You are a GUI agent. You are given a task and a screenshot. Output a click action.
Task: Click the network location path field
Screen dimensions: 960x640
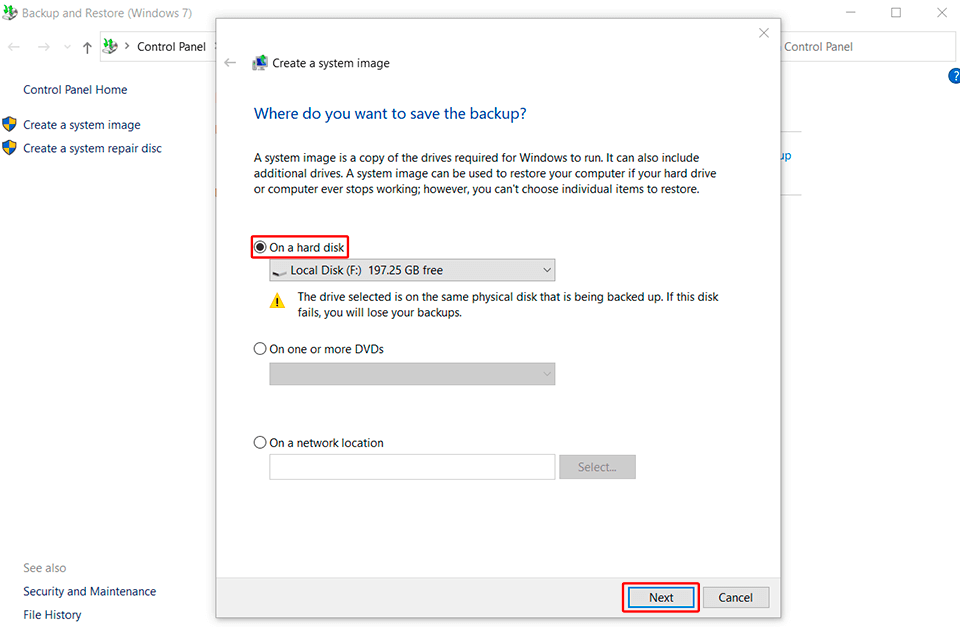tap(412, 467)
